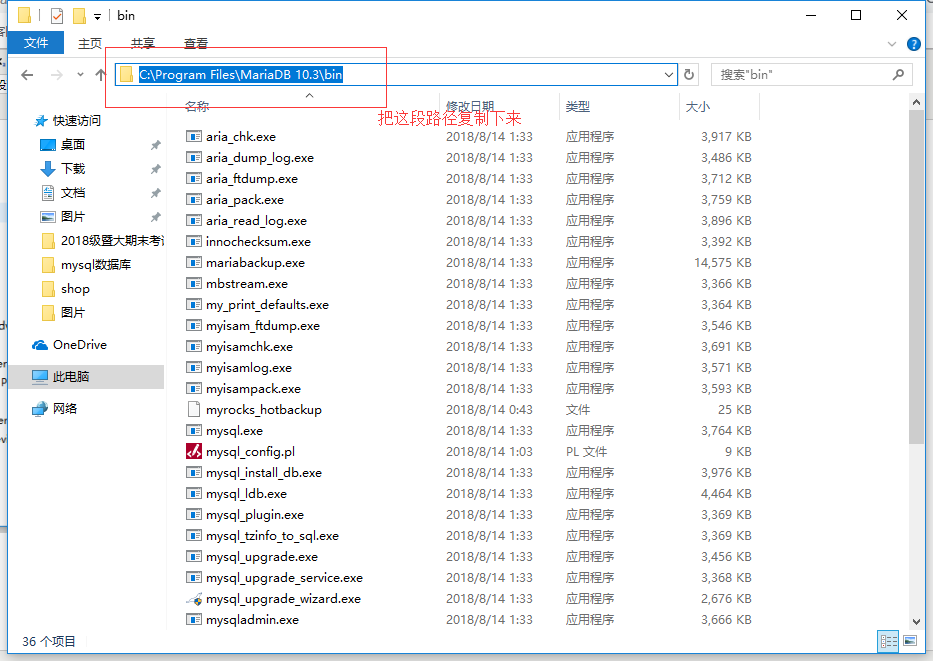Unpin 桌面 using its pin icon
This screenshot has width=933, height=661.
tap(156, 145)
